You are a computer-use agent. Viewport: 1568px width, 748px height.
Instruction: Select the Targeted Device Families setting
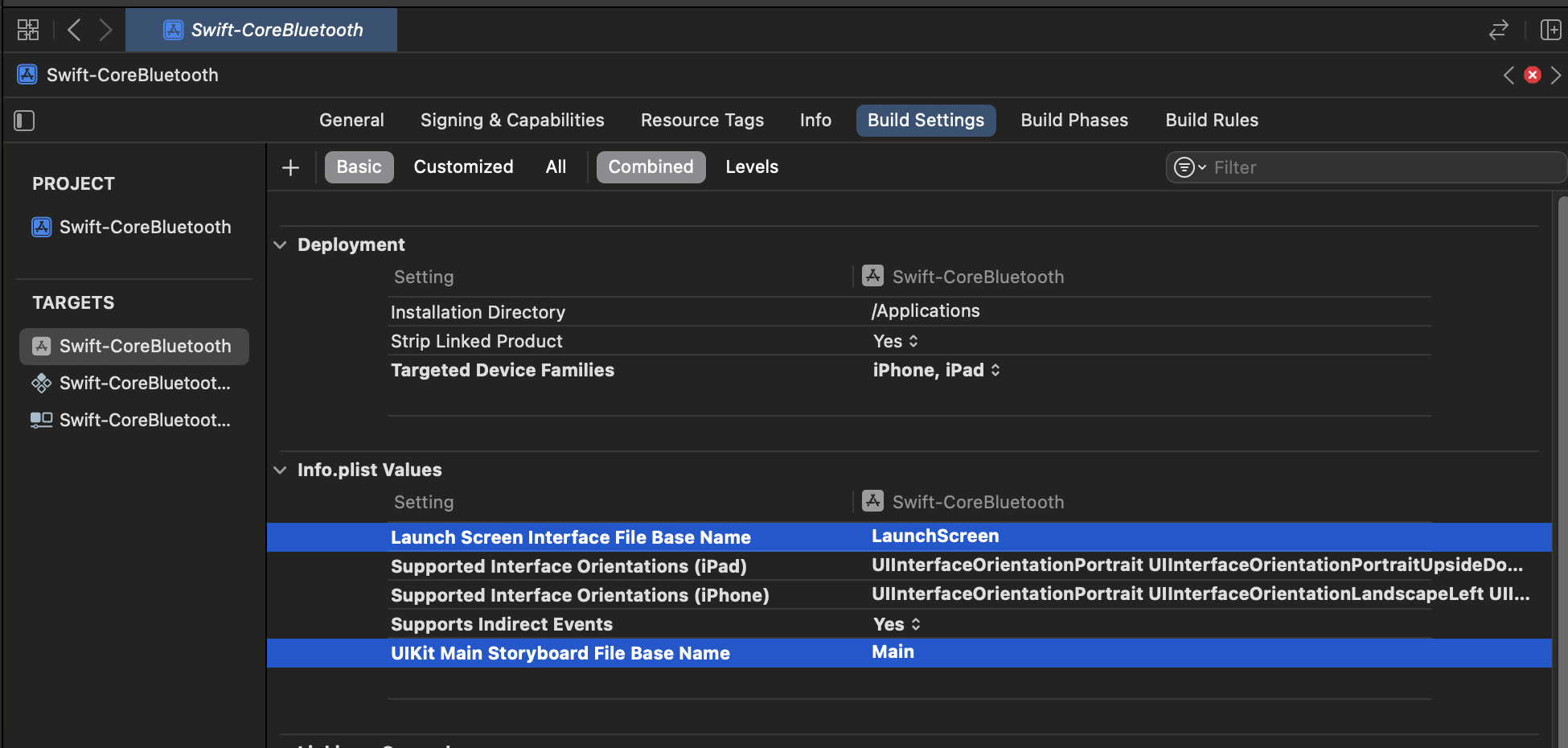(503, 370)
